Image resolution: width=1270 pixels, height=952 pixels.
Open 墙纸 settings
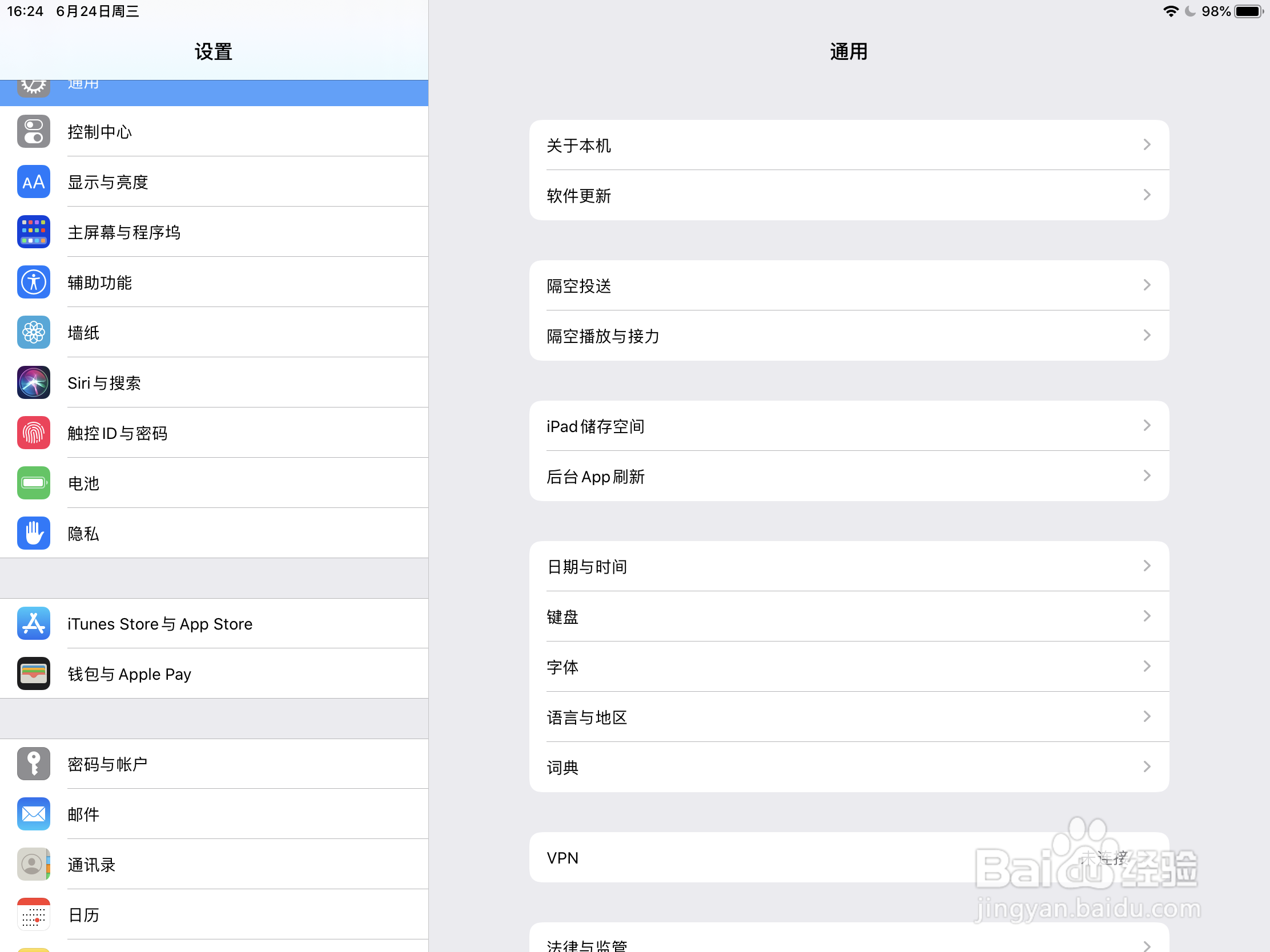click(x=214, y=332)
